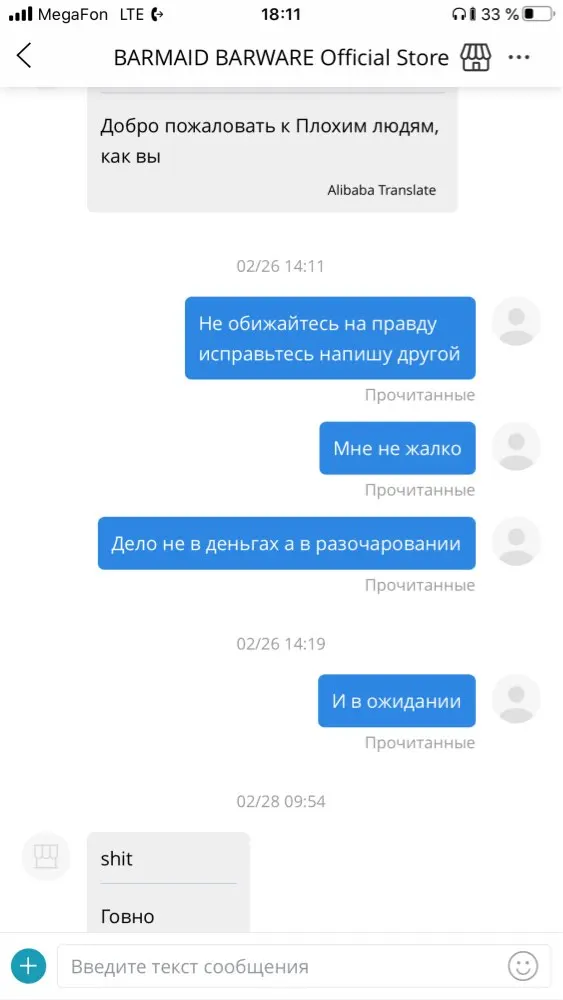Tap the back arrow in header
Viewport: 563px width, 1000px height.
pyautogui.click(x=24, y=56)
